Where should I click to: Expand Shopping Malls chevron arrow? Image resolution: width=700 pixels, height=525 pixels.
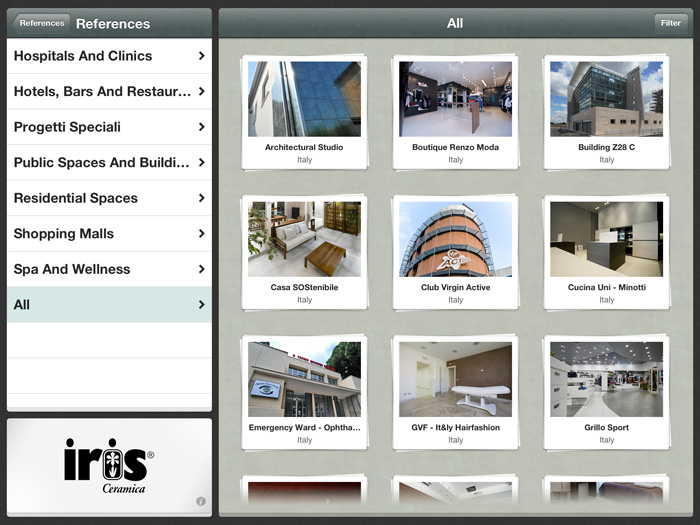[x=202, y=233]
